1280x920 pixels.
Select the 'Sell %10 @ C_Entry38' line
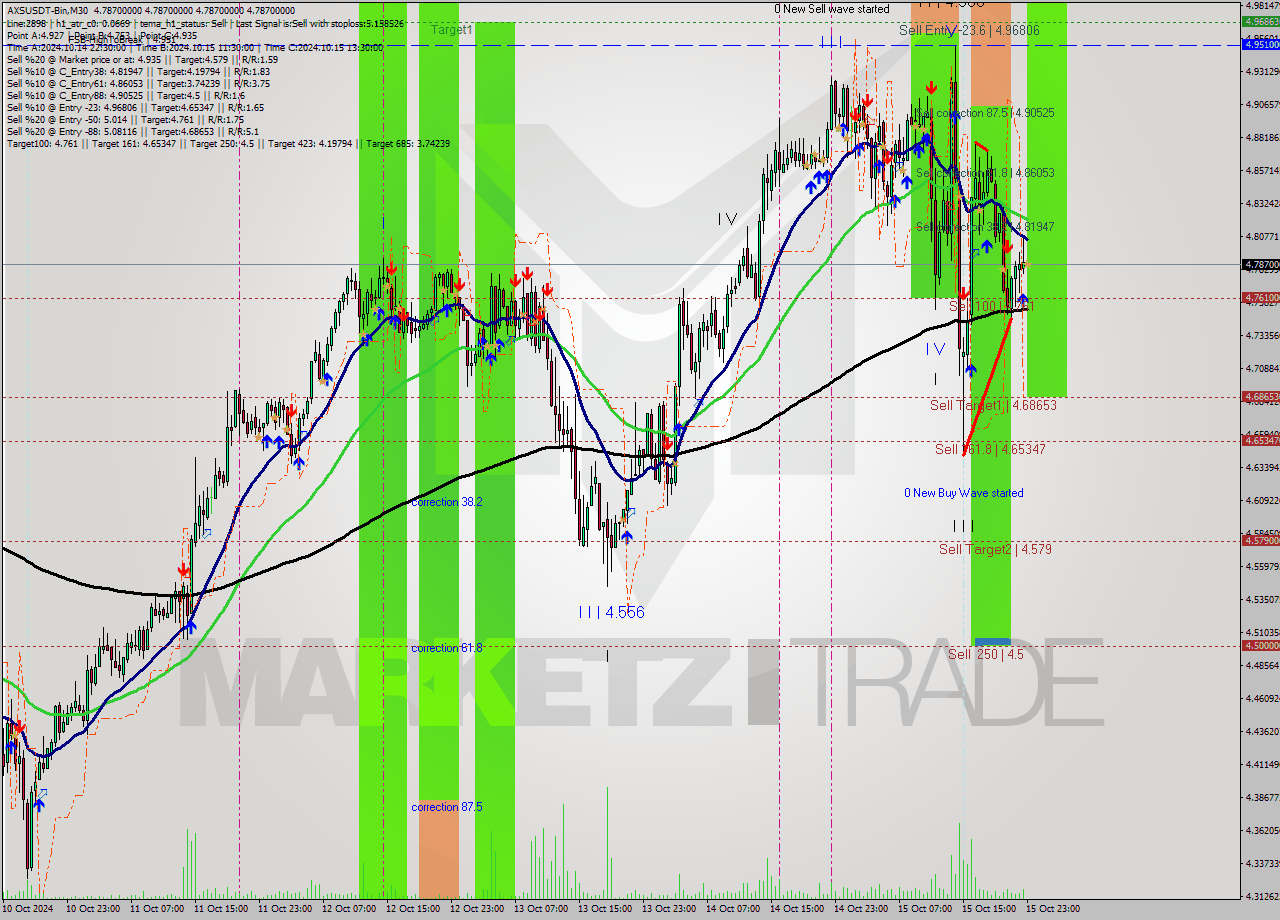[x=138, y=72]
